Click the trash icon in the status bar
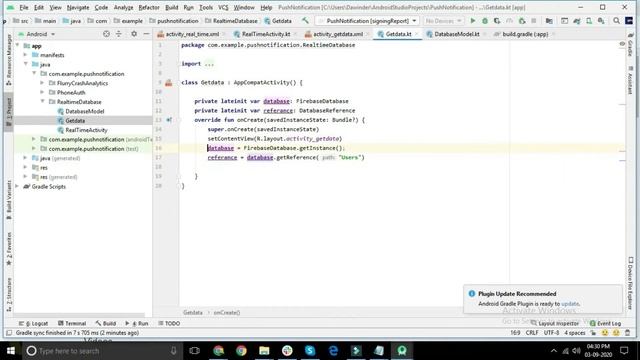 pyautogui.click(x=628, y=333)
